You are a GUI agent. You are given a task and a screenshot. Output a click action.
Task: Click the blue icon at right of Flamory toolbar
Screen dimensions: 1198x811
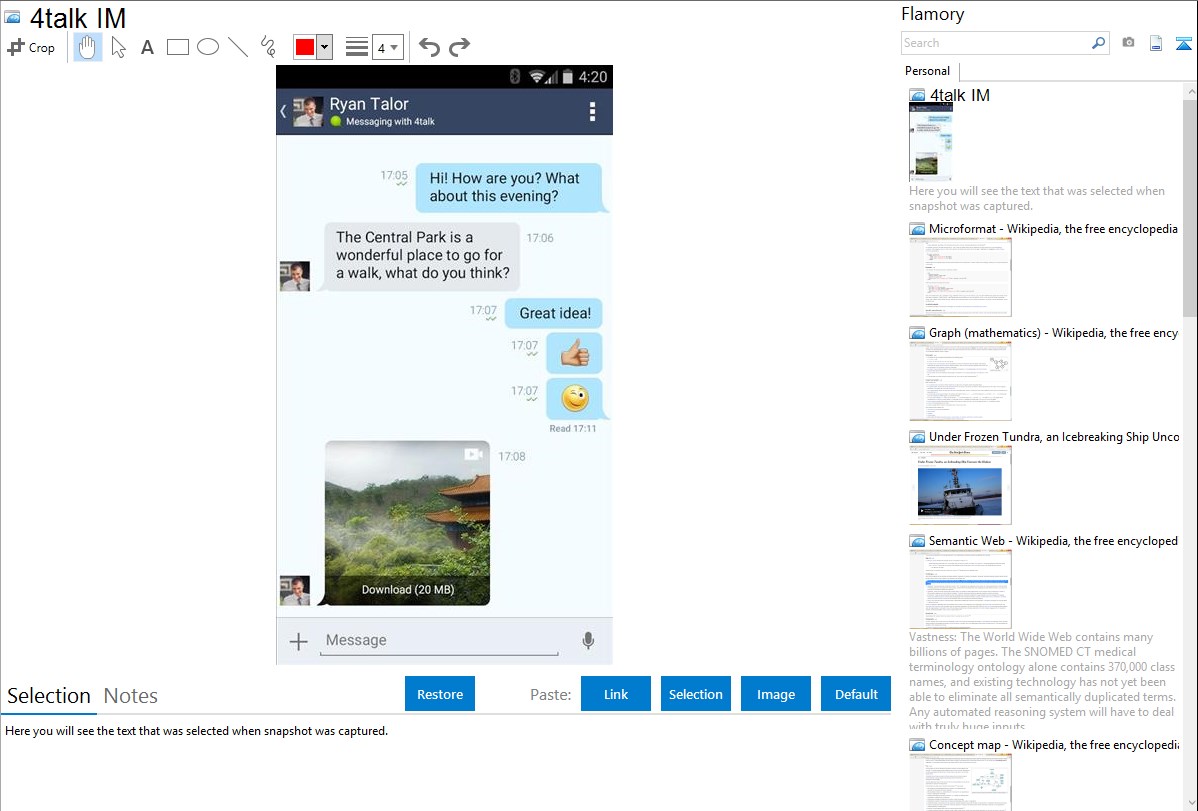coord(1183,43)
